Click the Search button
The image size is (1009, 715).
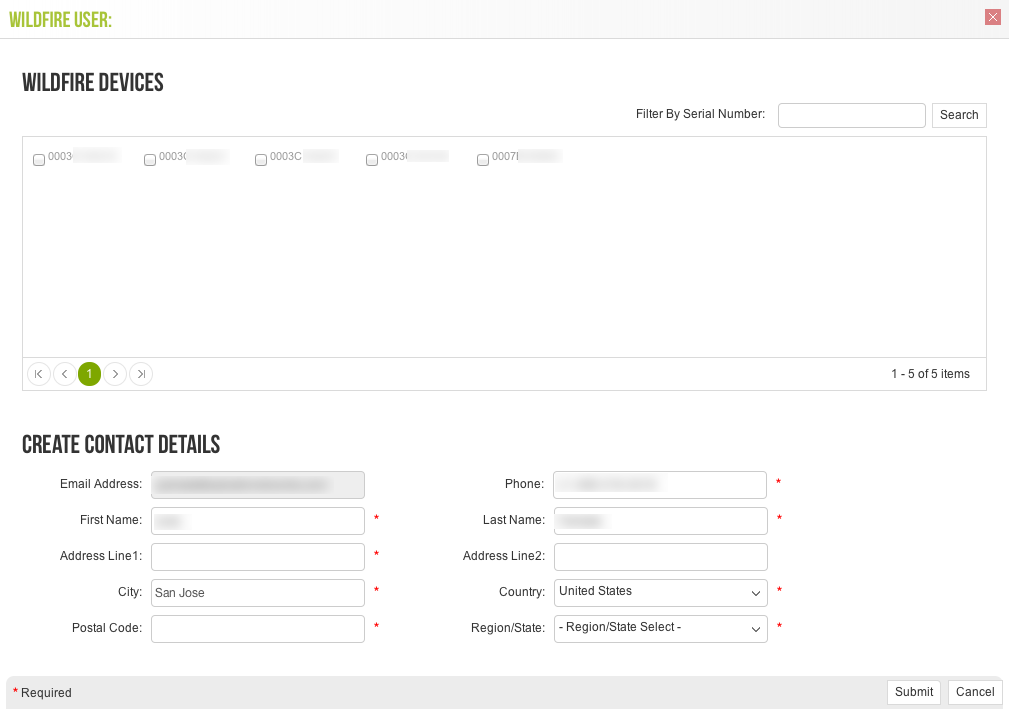[959, 115]
